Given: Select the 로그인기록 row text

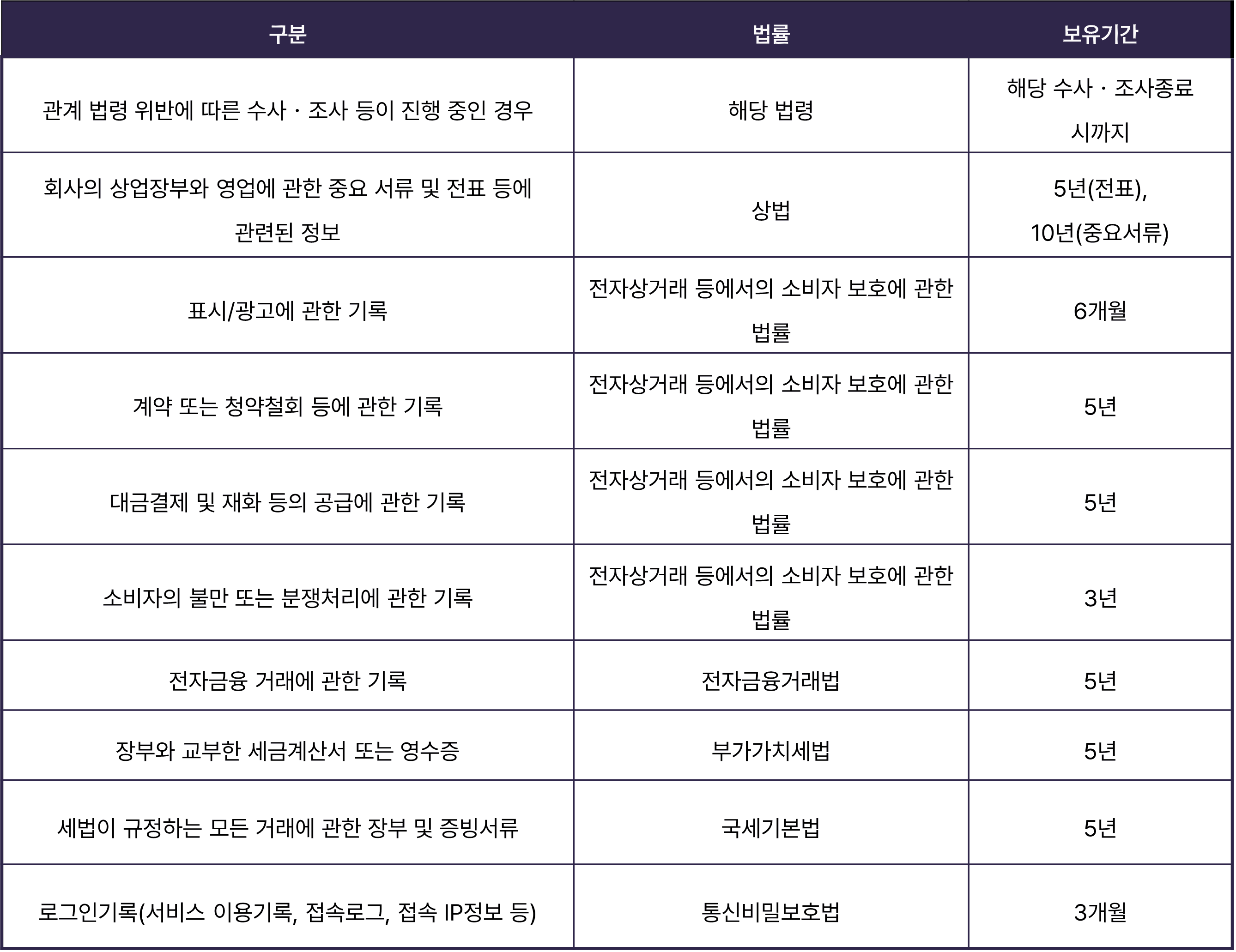Looking at the screenshot, I should click(287, 911).
